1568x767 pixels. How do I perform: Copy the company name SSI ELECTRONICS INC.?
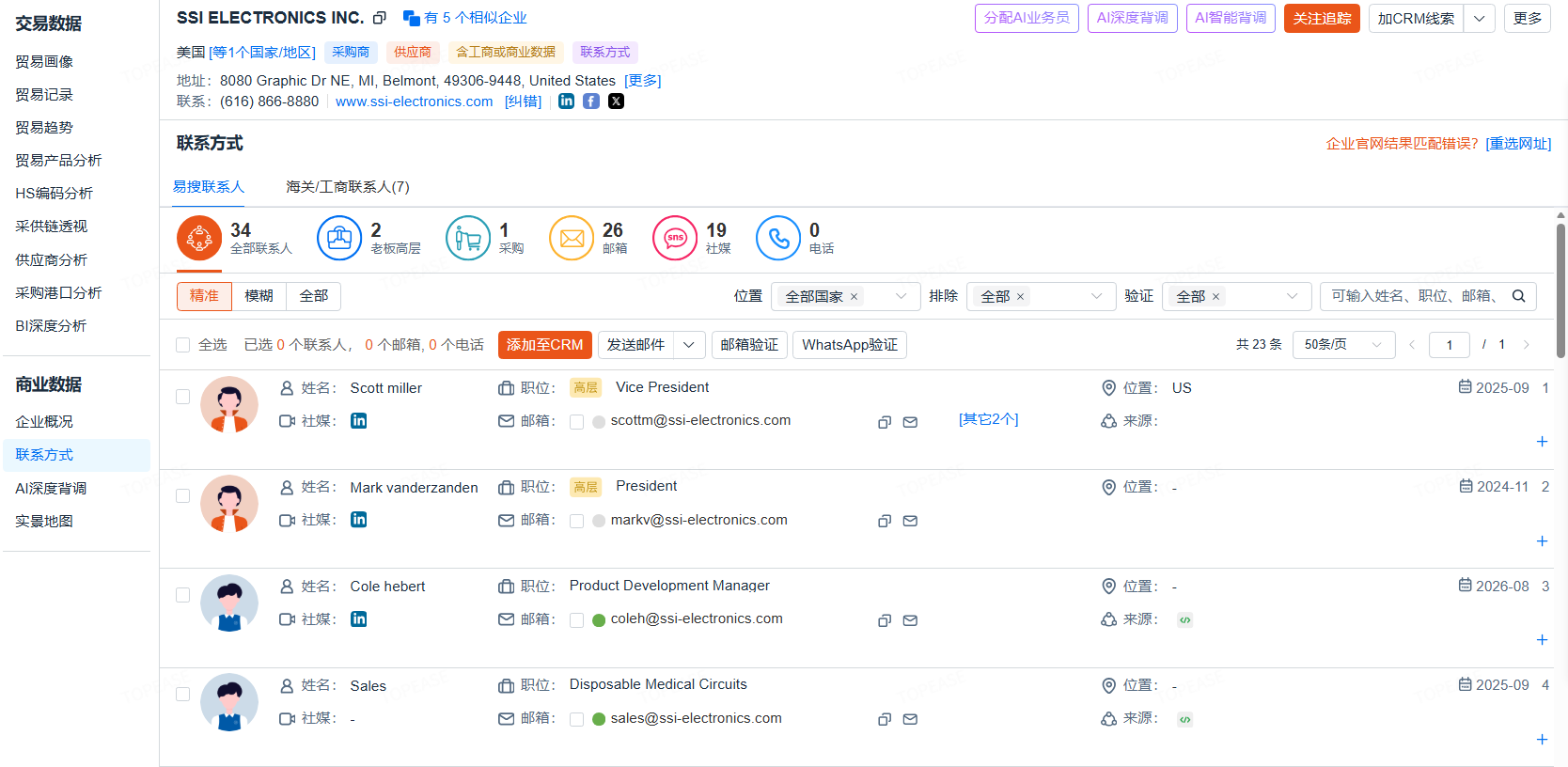380,18
